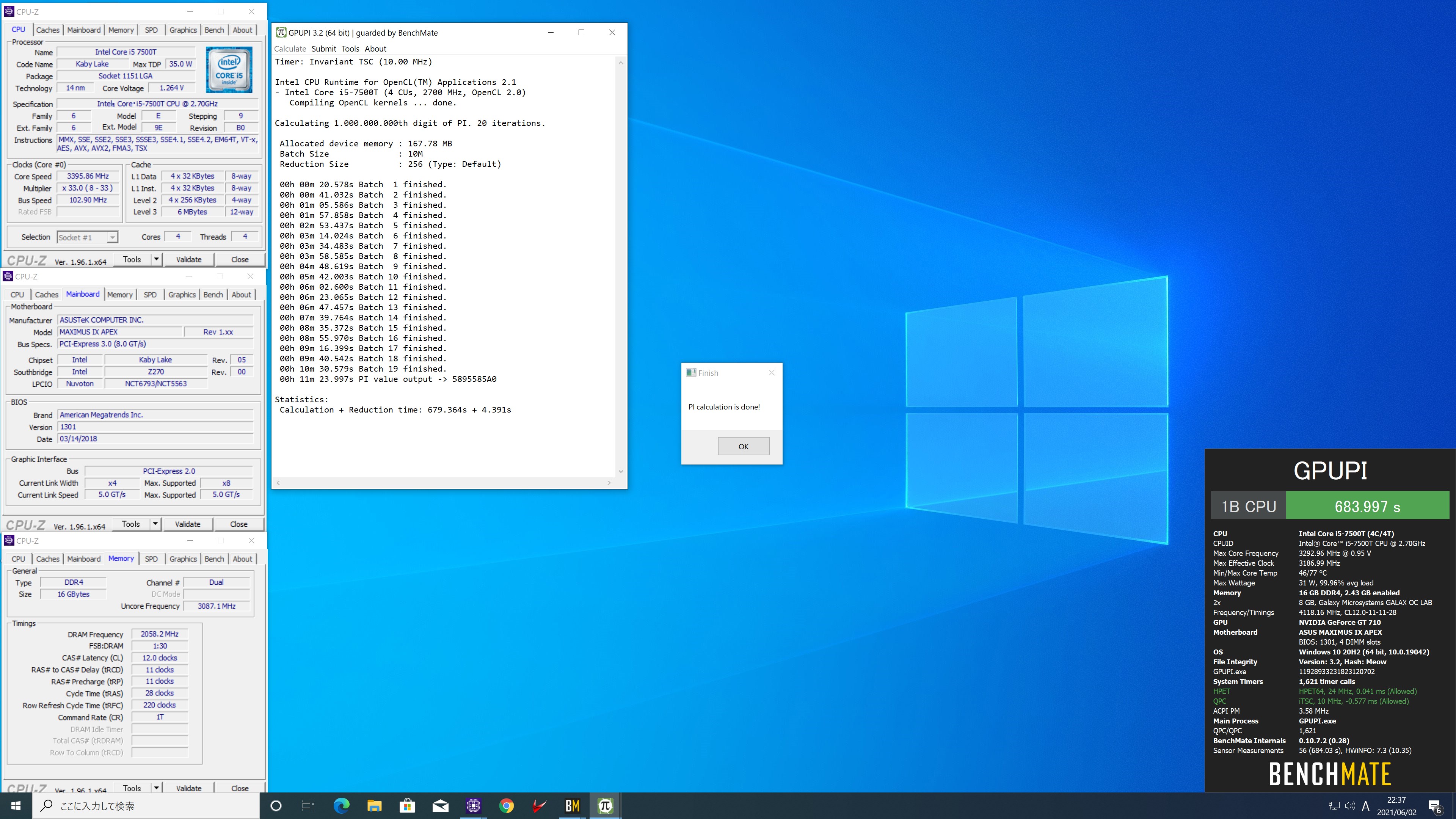Open Bench tab in the Memory CPU-Z window
This screenshot has width=1456, height=819.
click(x=214, y=559)
